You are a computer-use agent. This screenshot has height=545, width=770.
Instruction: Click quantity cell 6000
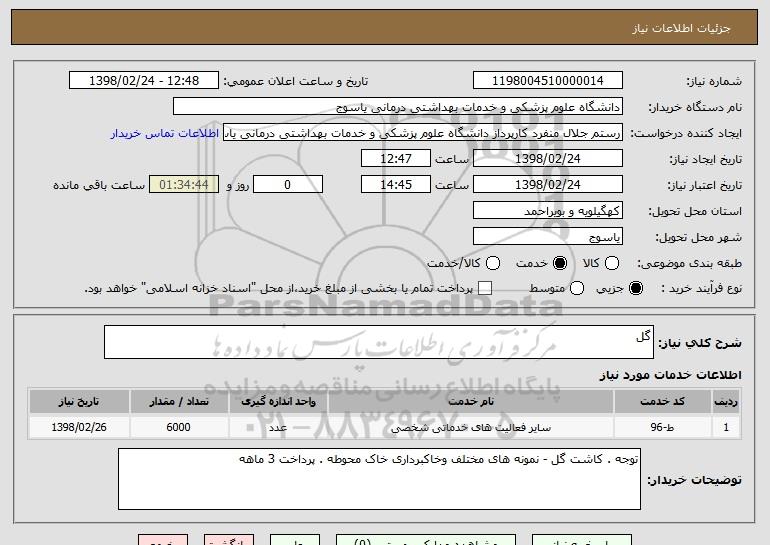pyautogui.click(x=179, y=428)
